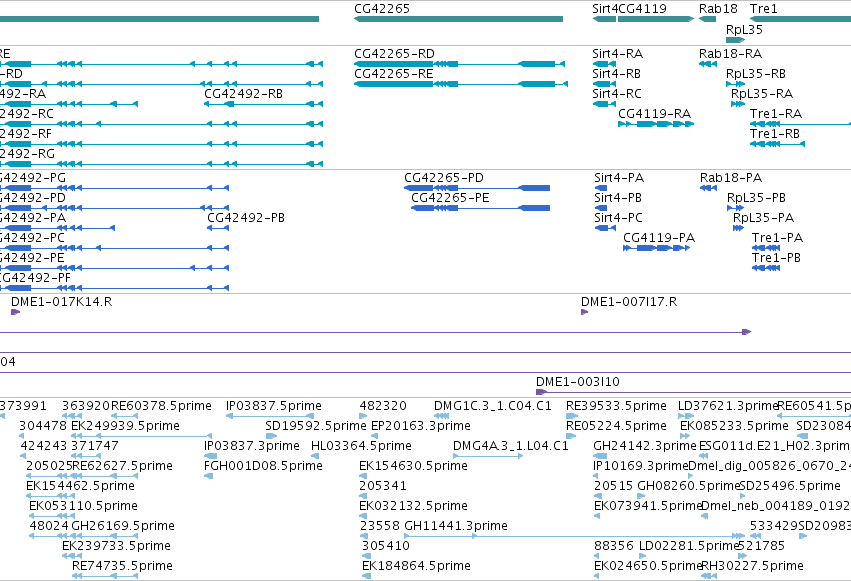Screen dimensions: 851x581
Task: Select transcript CG42265-RE
Action: pos(461,84)
